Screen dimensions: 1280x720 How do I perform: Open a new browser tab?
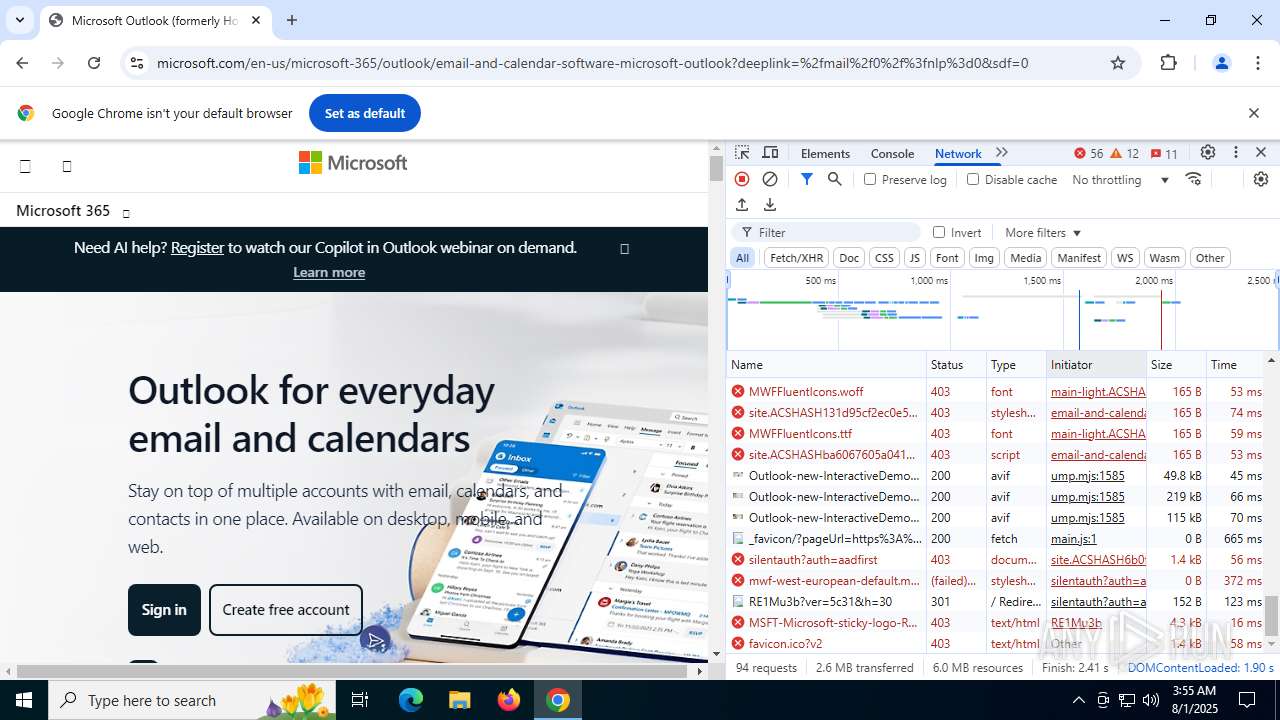pos(292,20)
